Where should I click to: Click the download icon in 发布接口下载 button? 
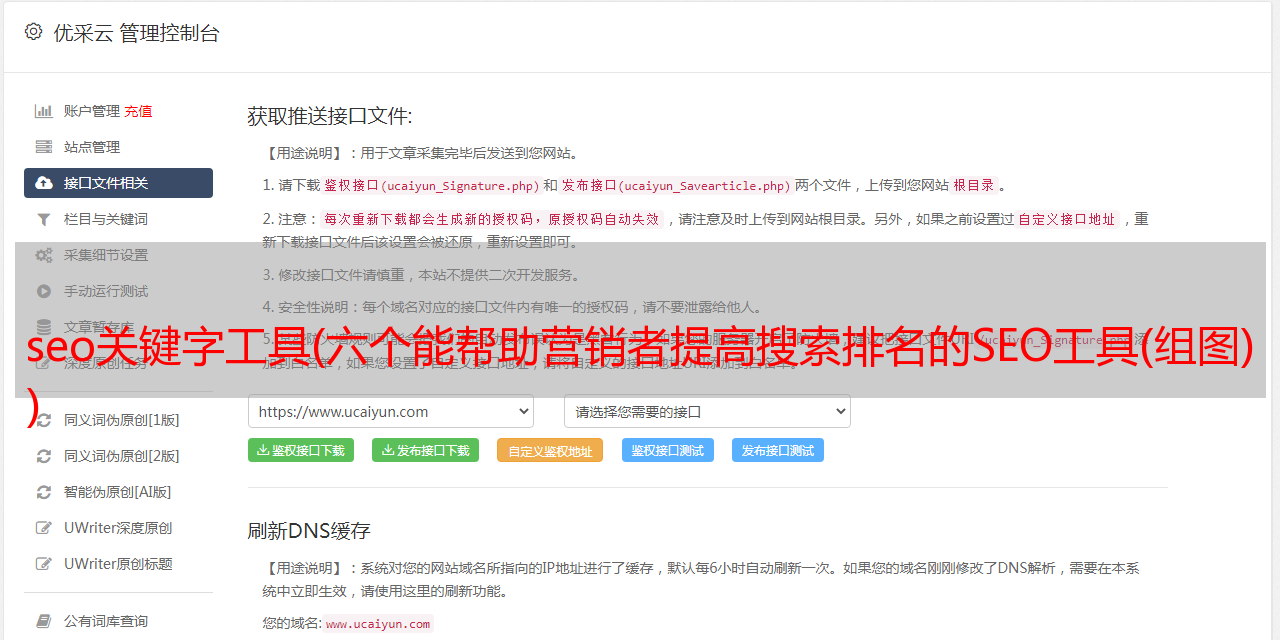coord(388,450)
